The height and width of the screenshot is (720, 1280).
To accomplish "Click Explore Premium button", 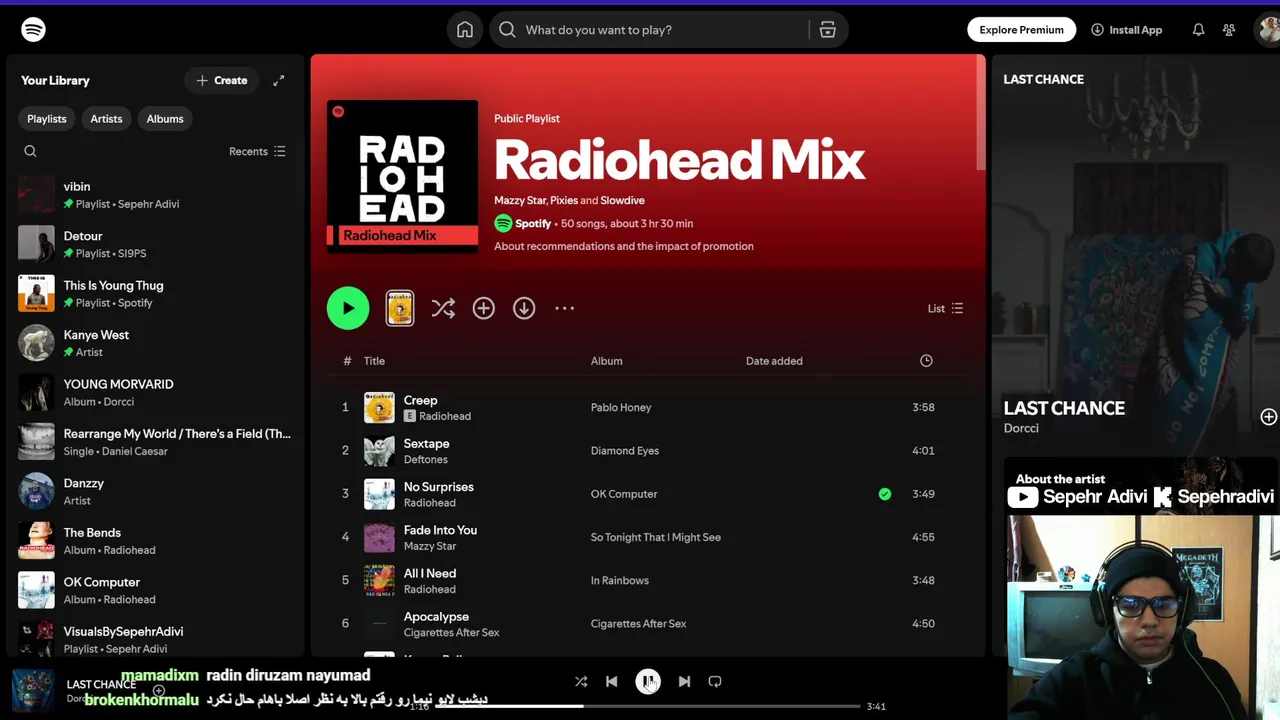I will [x=1021, y=30].
